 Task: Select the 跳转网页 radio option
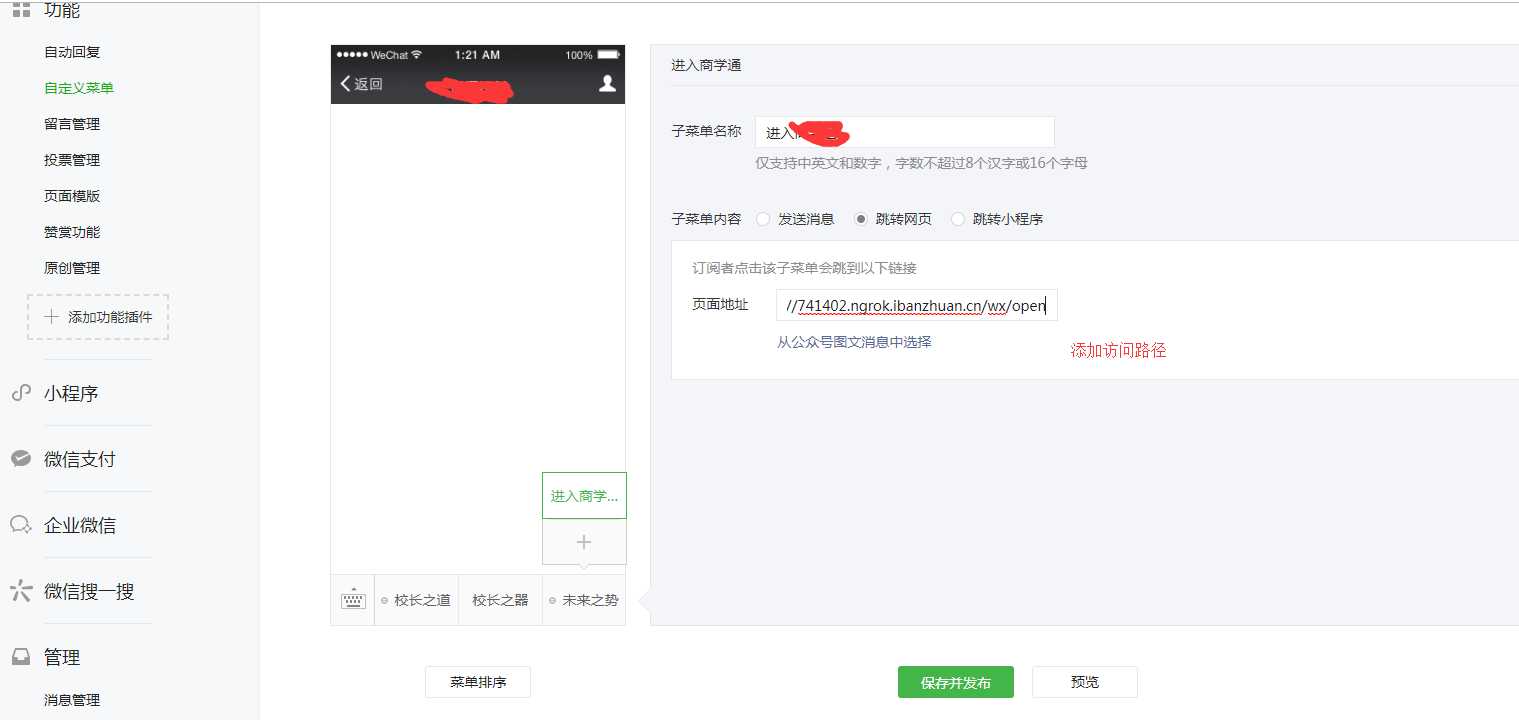tap(861, 219)
